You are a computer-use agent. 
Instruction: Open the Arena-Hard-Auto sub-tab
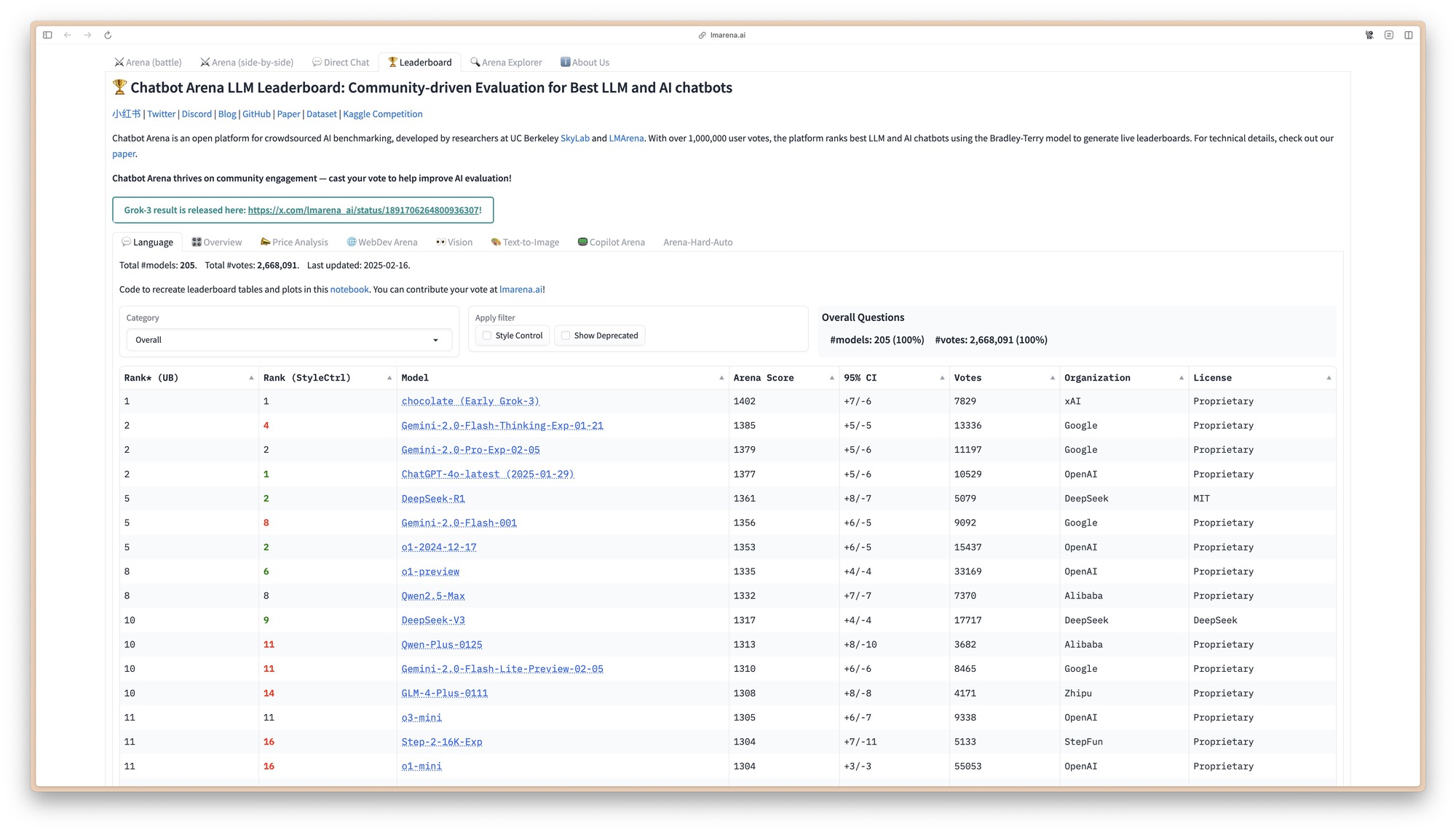697,242
